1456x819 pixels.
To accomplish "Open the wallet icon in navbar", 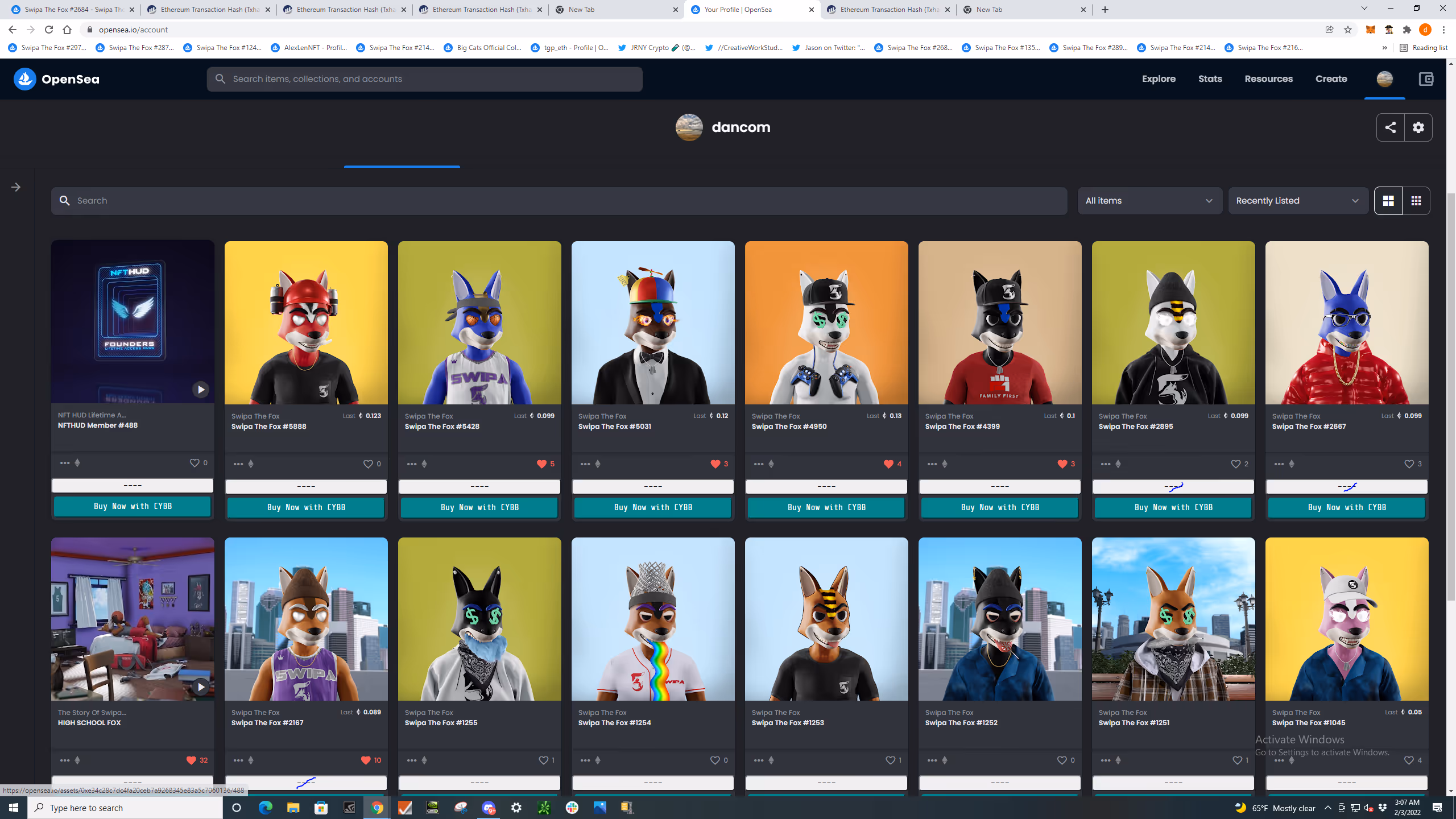I will [1426, 79].
